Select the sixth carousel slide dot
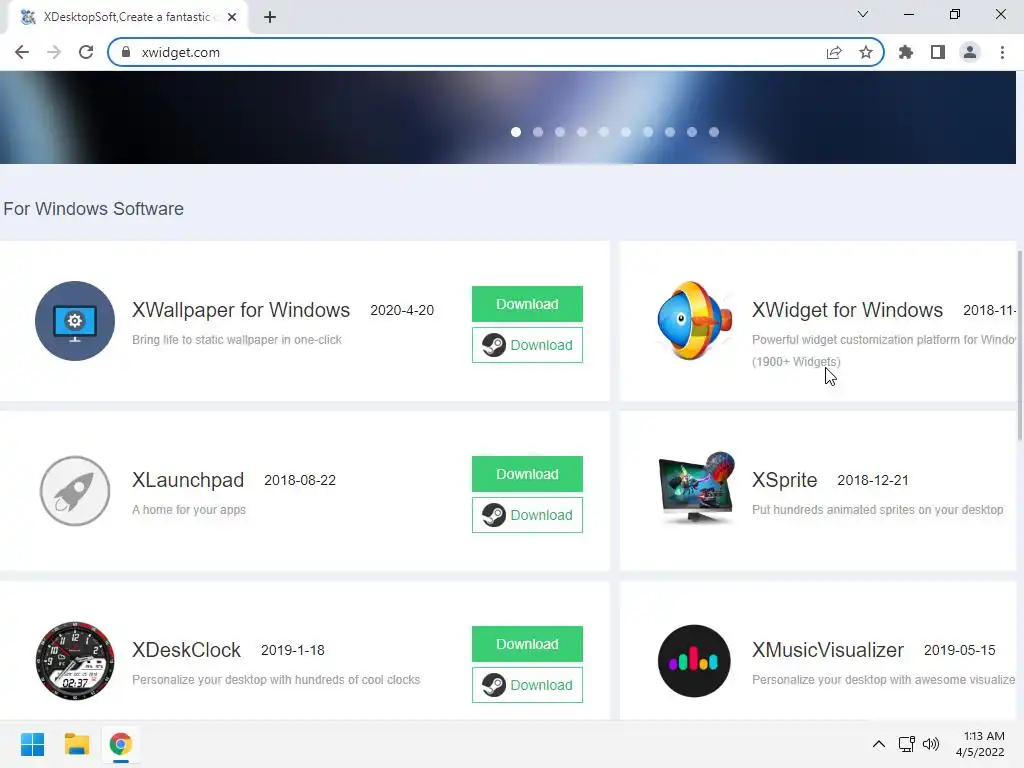The height and width of the screenshot is (768, 1024). 626,132
